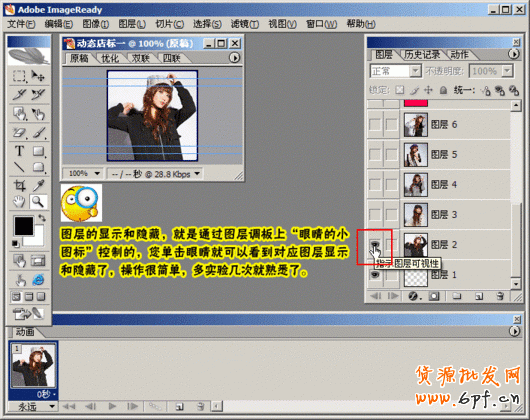Viewport: 530px width, 420px height.
Task: Hide 图层 1 using its eye icon
Action: (375, 275)
